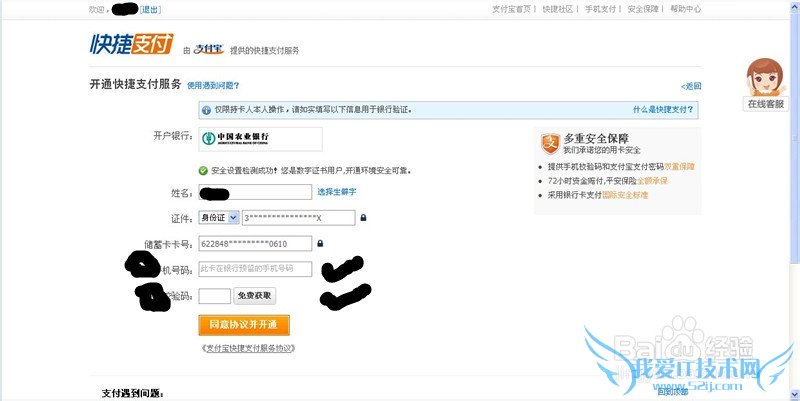
Task: Click the ID number input field
Action: pyautogui.click(x=298, y=218)
